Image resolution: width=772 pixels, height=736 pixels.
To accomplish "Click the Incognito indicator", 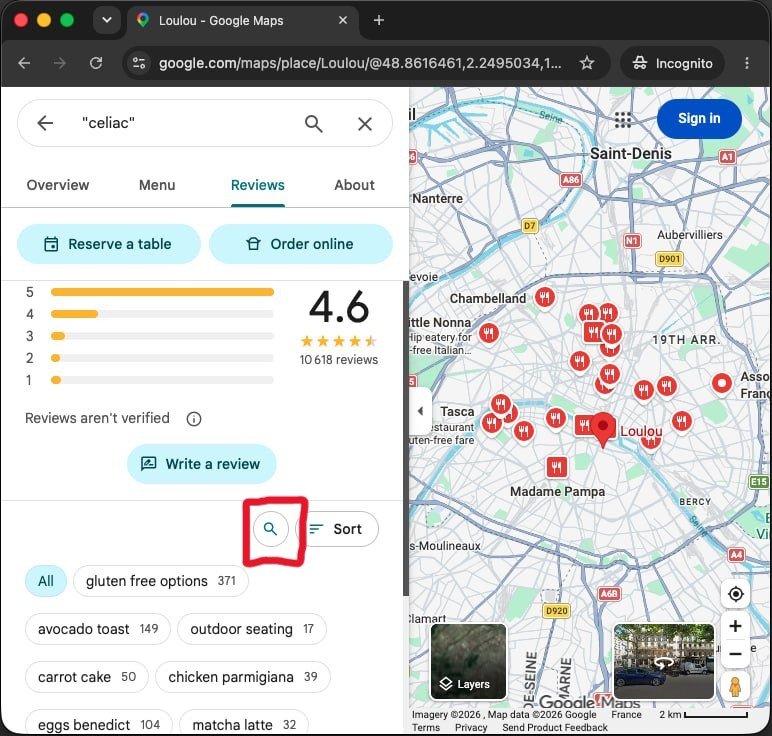I will 672,63.
